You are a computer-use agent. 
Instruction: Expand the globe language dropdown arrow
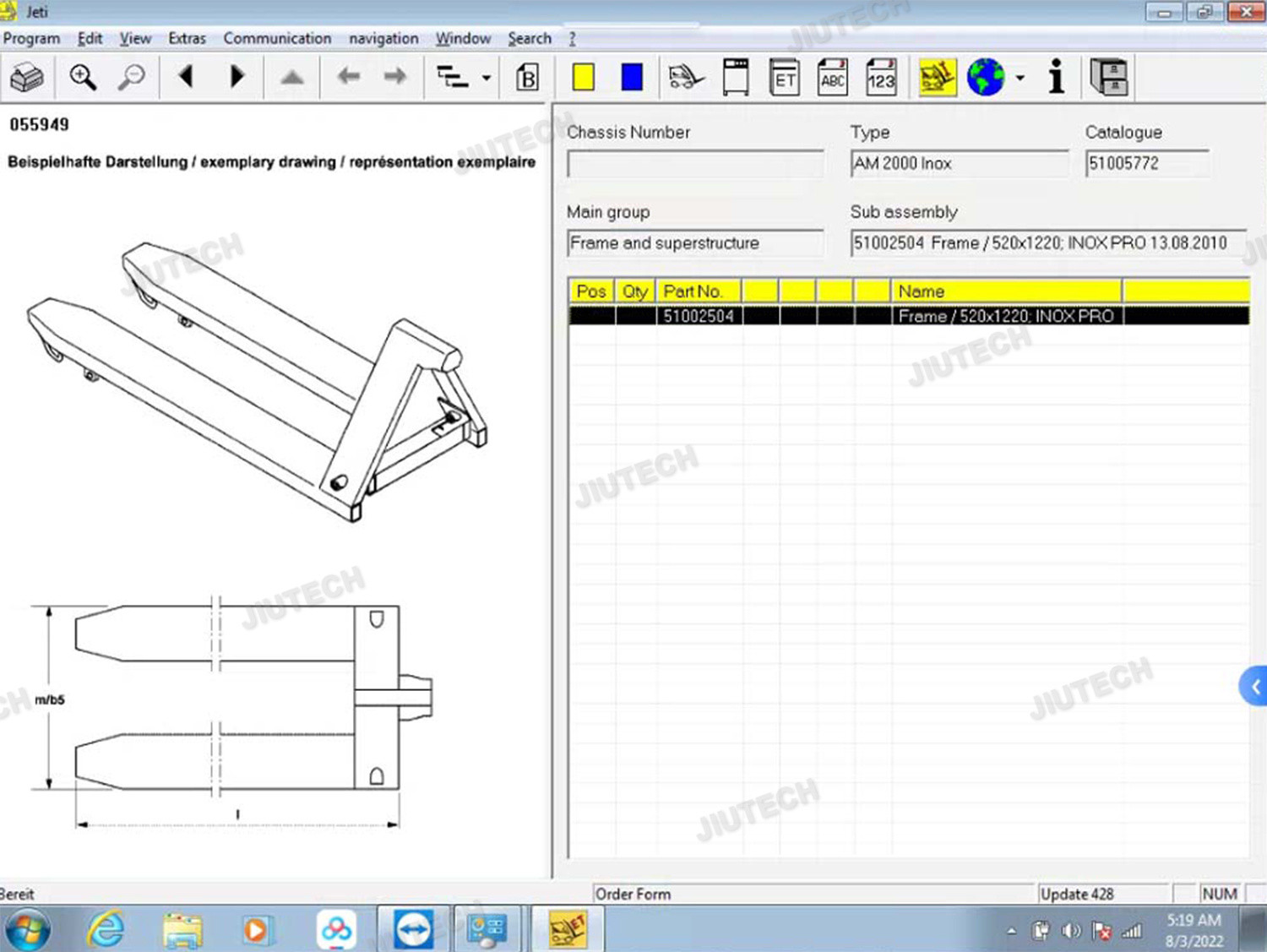pos(1020,78)
